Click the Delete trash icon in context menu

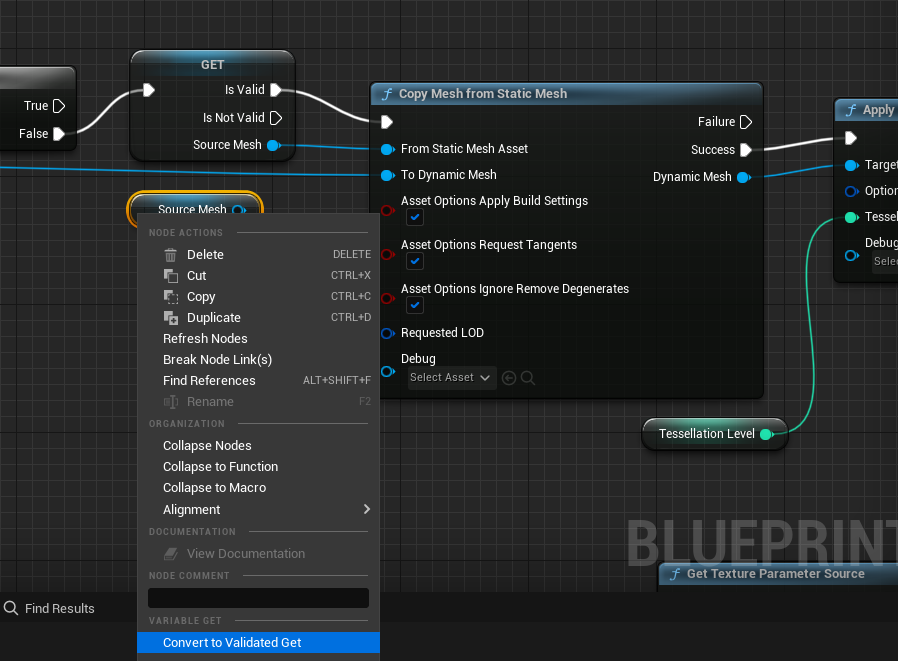(171, 255)
